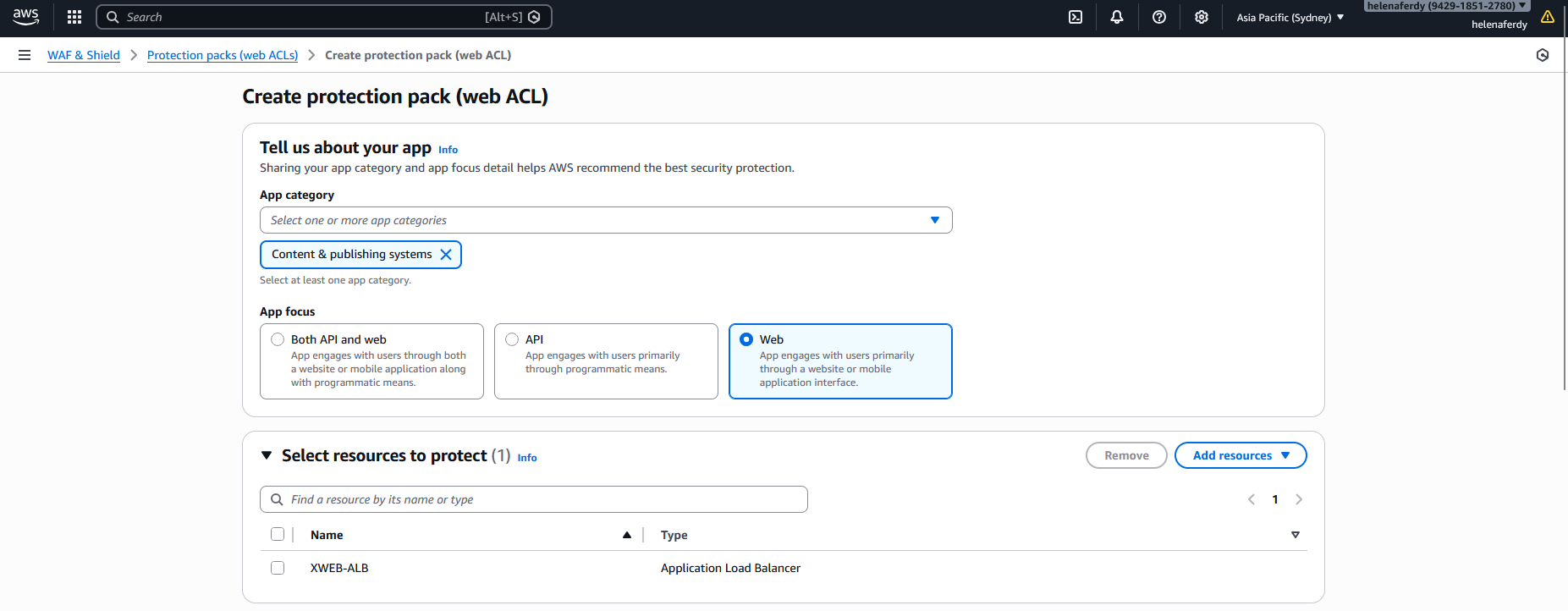Go to WAF & Shield breadcrumb
This screenshot has height=611, width=1568.
pos(84,55)
